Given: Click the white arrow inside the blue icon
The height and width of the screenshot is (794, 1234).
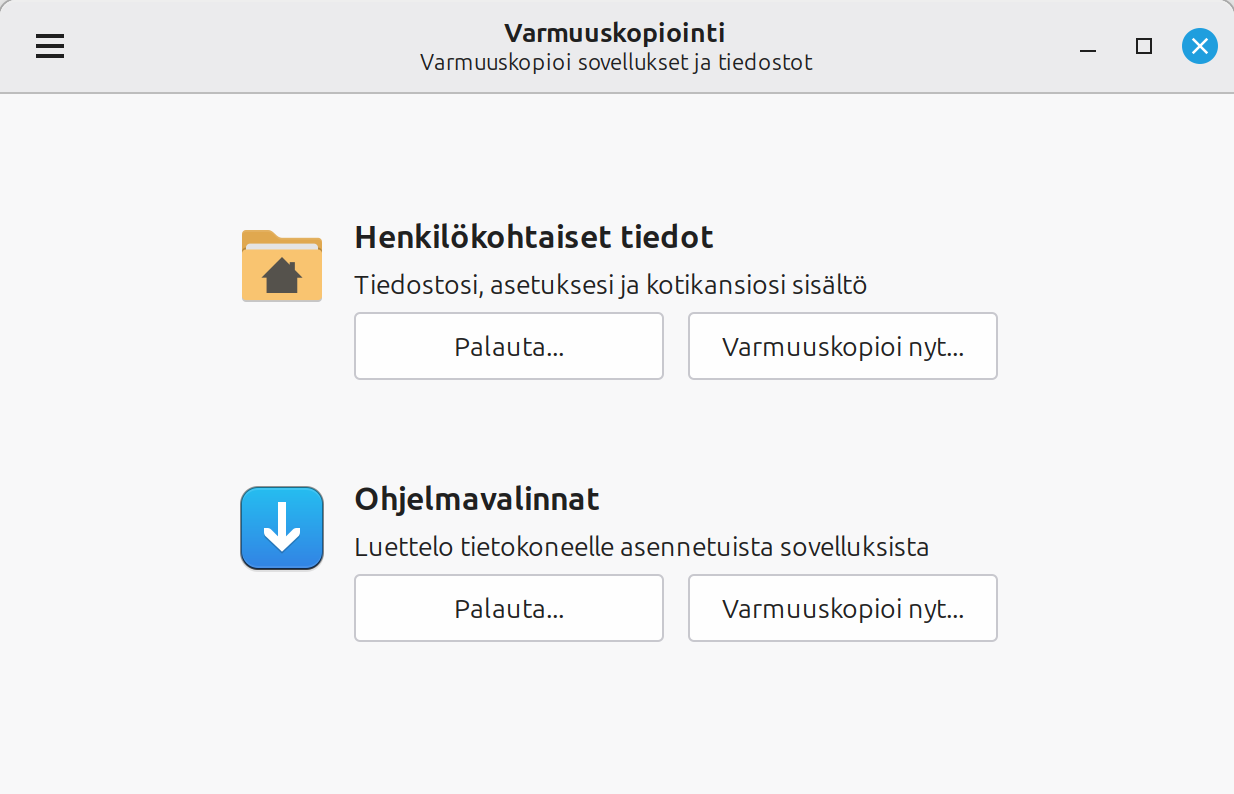Looking at the screenshot, I should tap(282, 527).
